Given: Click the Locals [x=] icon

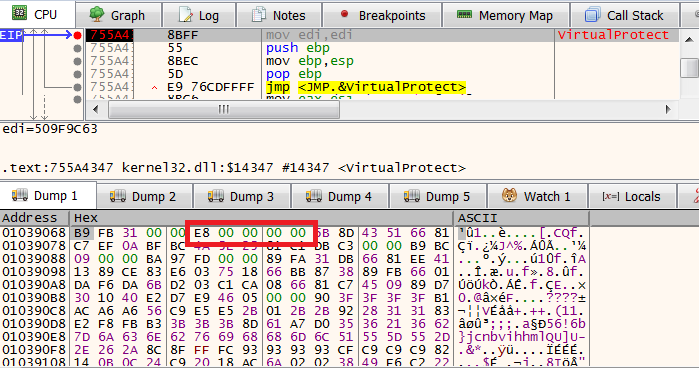Looking at the screenshot, I should point(611,196).
